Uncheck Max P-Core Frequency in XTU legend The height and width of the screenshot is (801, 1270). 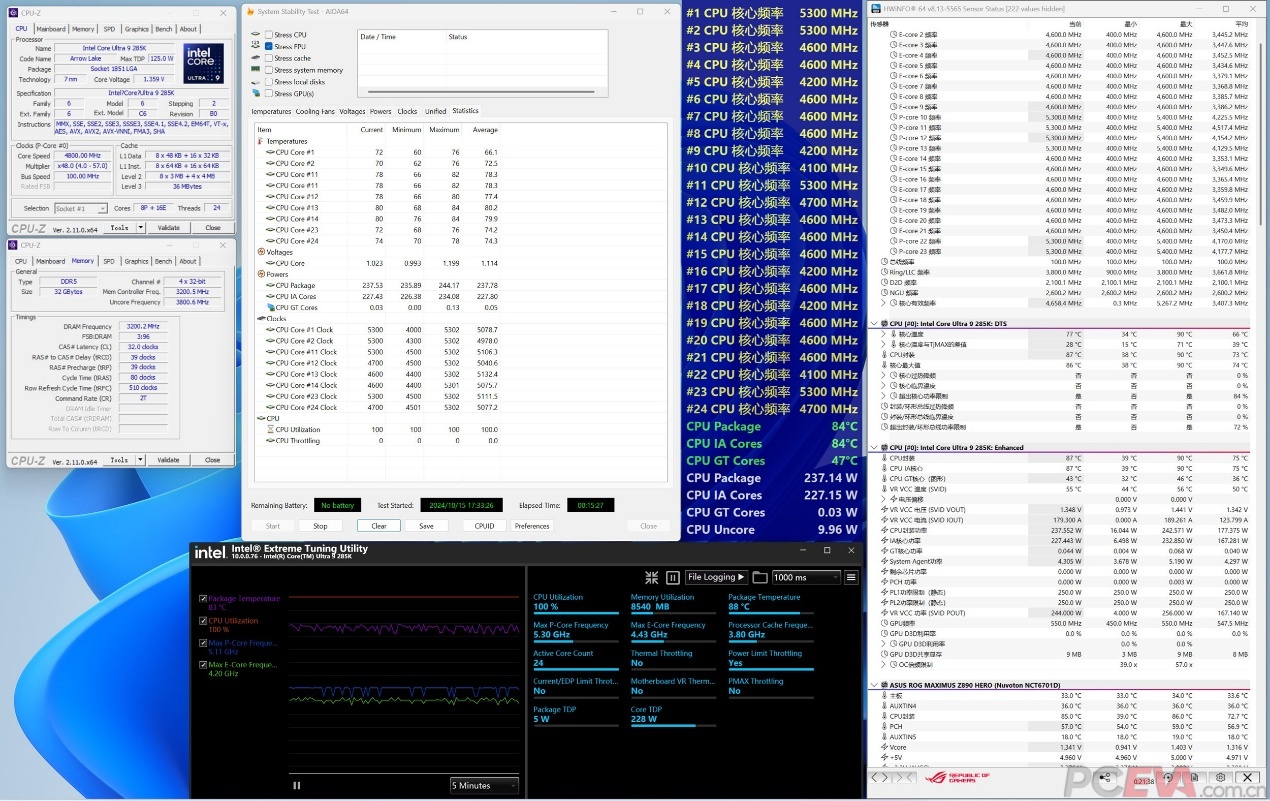(203, 643)
